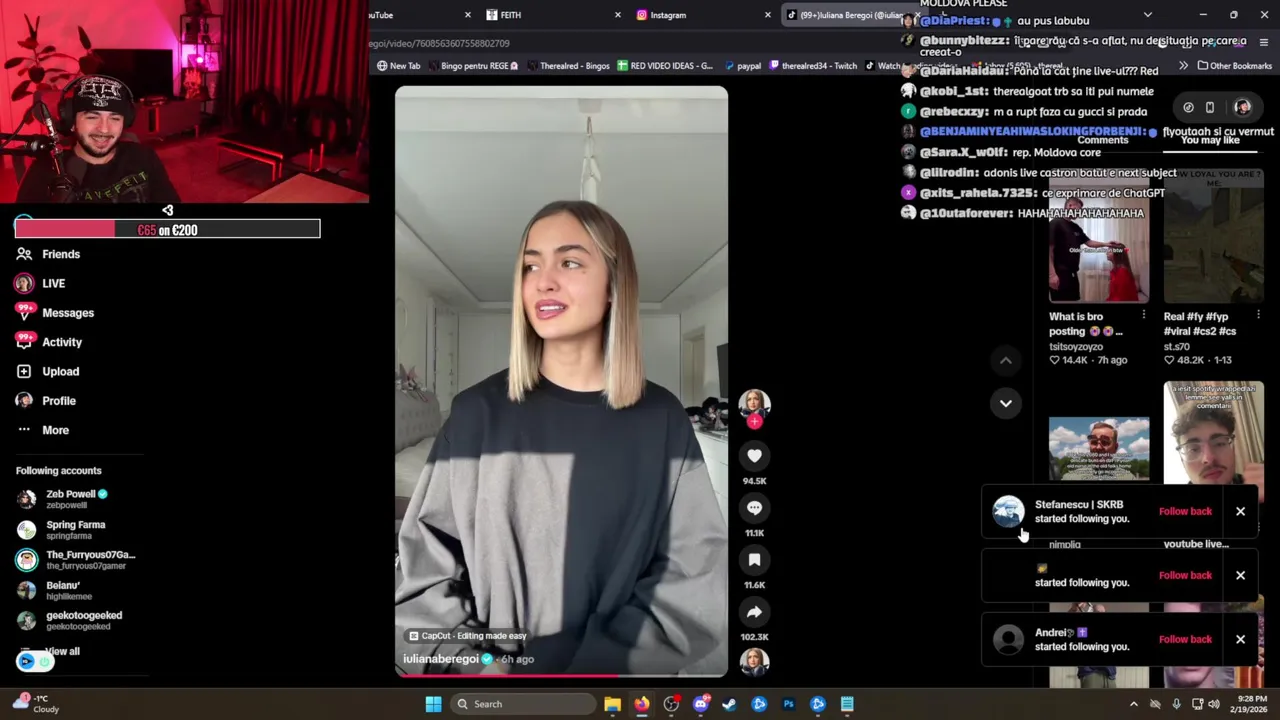This screenshot has width=1280, height=720.
Task: Switch to the You may like tab
Action: (1210, 140)
